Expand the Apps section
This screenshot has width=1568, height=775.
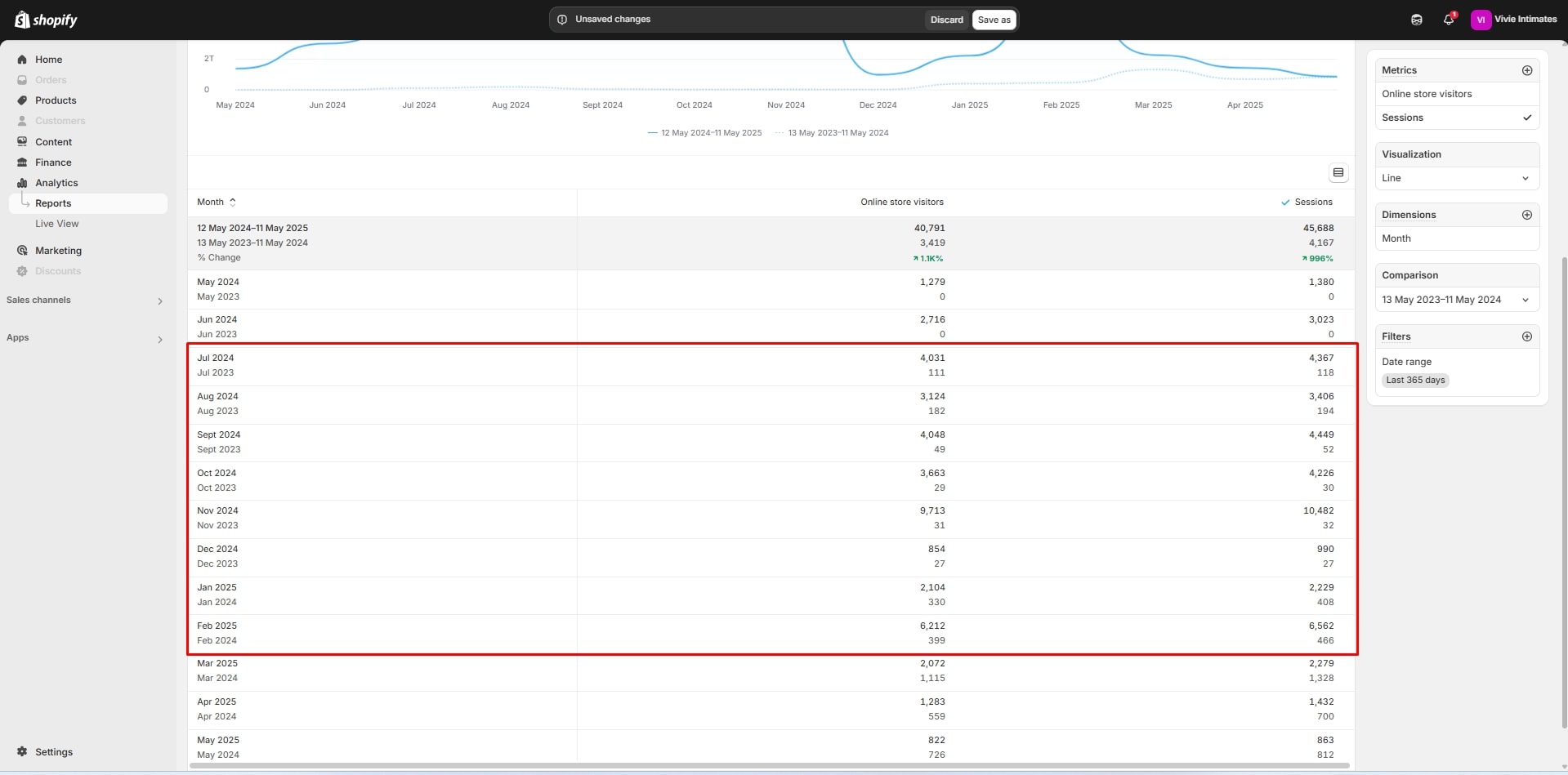[159, 339]
